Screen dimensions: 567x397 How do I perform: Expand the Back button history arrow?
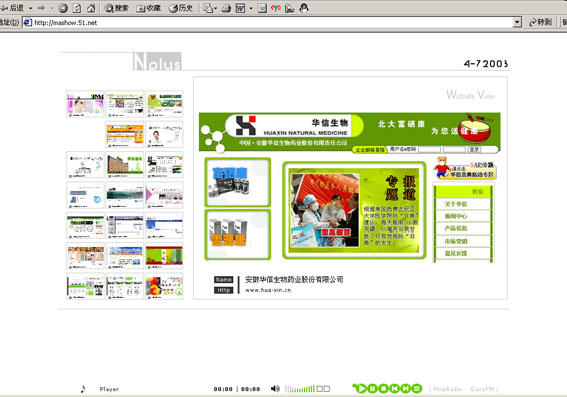[x=30, y=8]
